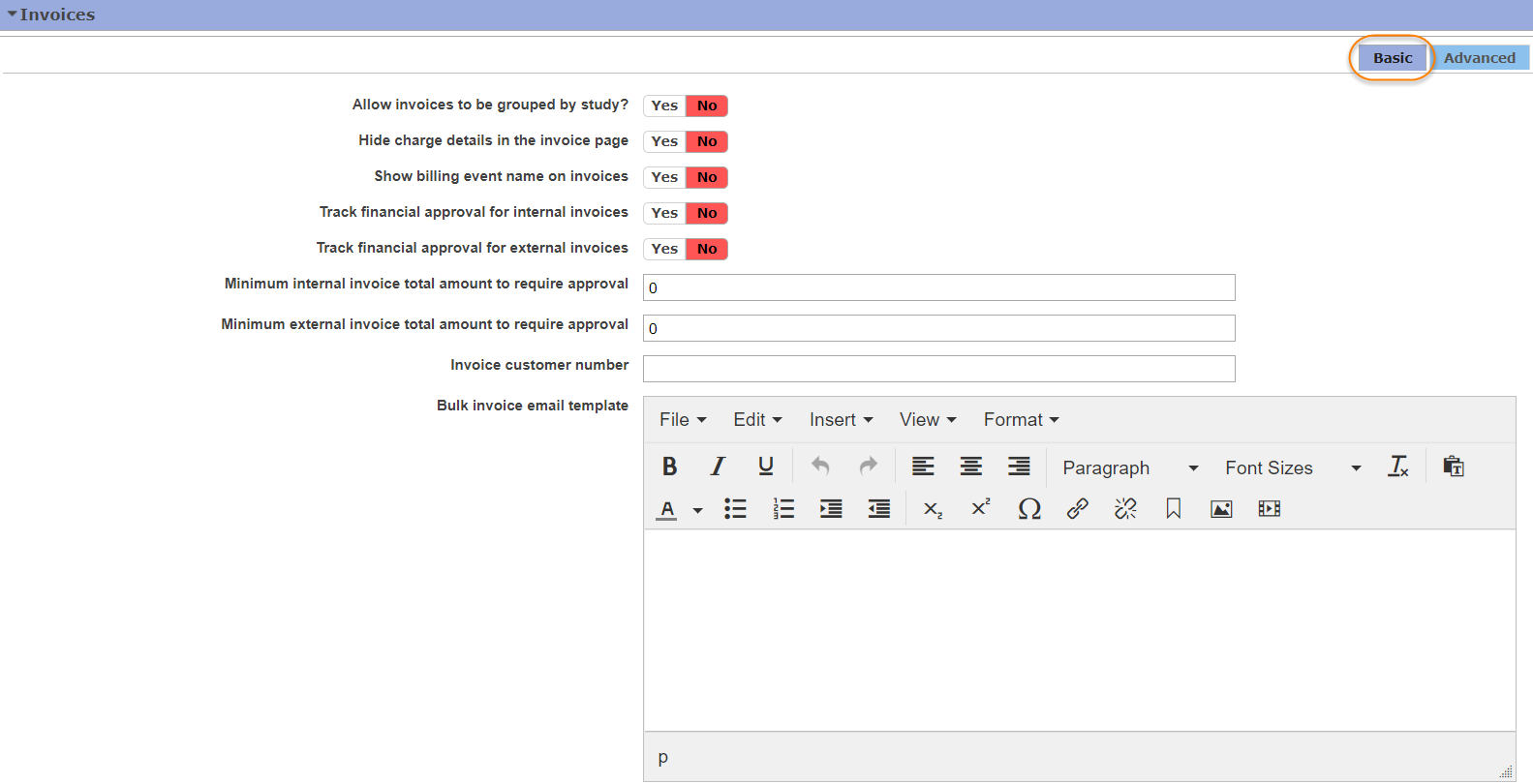Click the clear formatting icon
The width and height of the screenshot is (1533, 784).
tap(1398, 467)
